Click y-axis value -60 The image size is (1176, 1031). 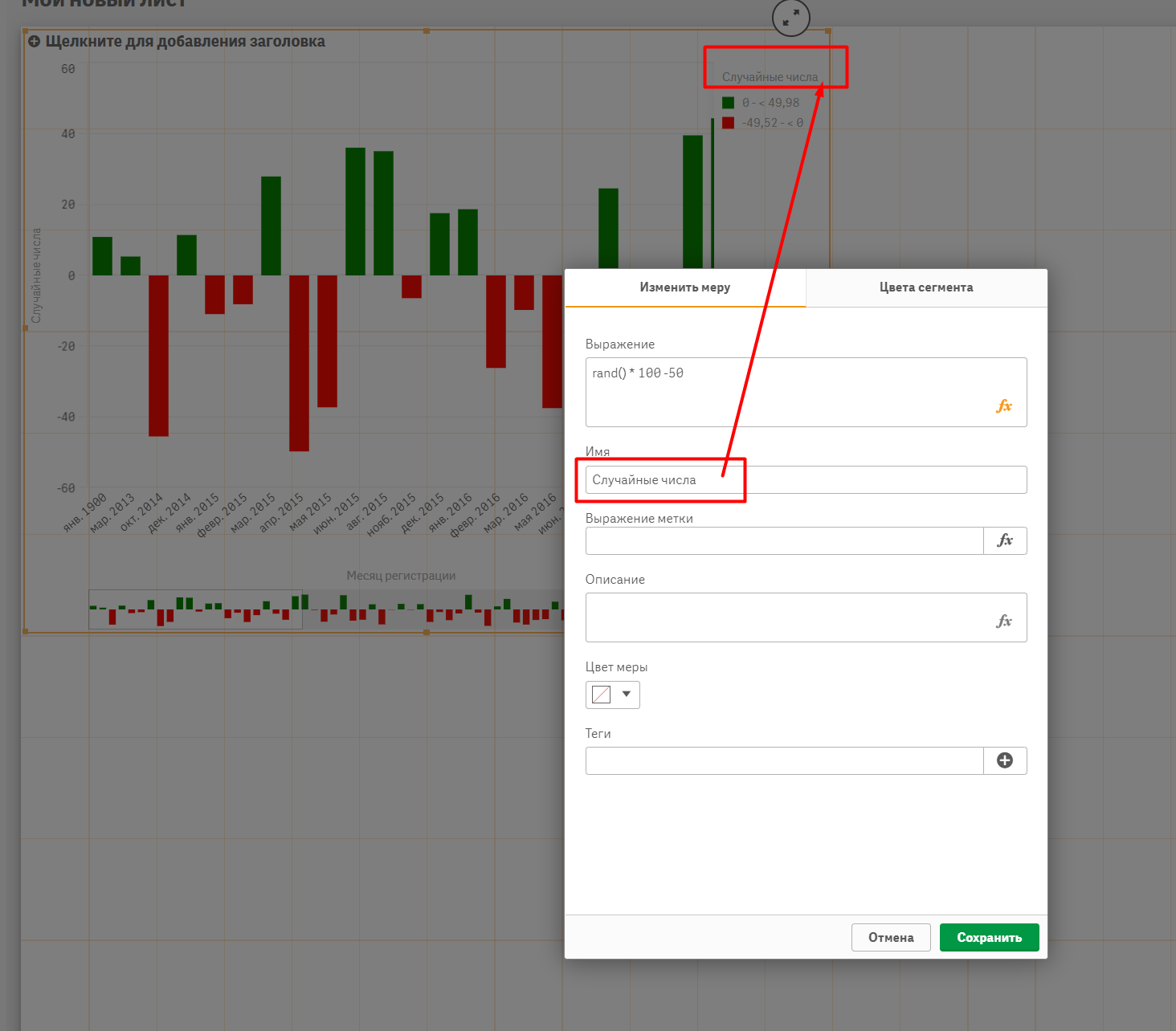pos(66,488)
